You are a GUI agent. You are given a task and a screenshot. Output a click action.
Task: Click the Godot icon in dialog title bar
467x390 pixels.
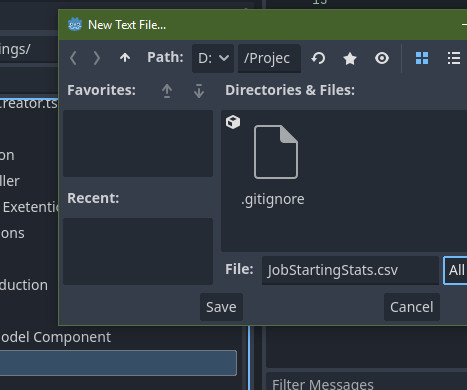pyautogui.click(x=75, y=25)
